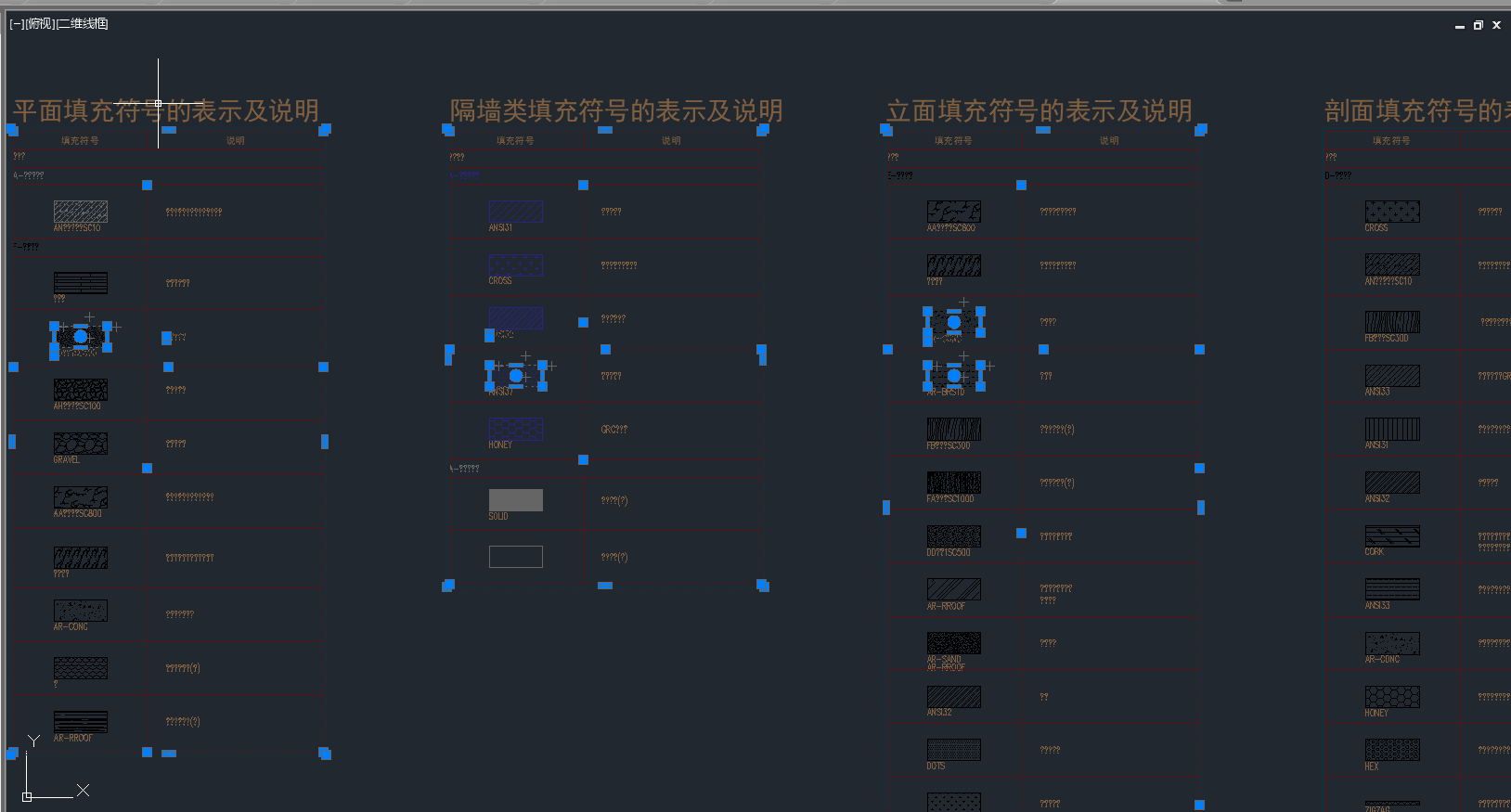Pick the DOTS hatch sample

(x=954, y=750)
